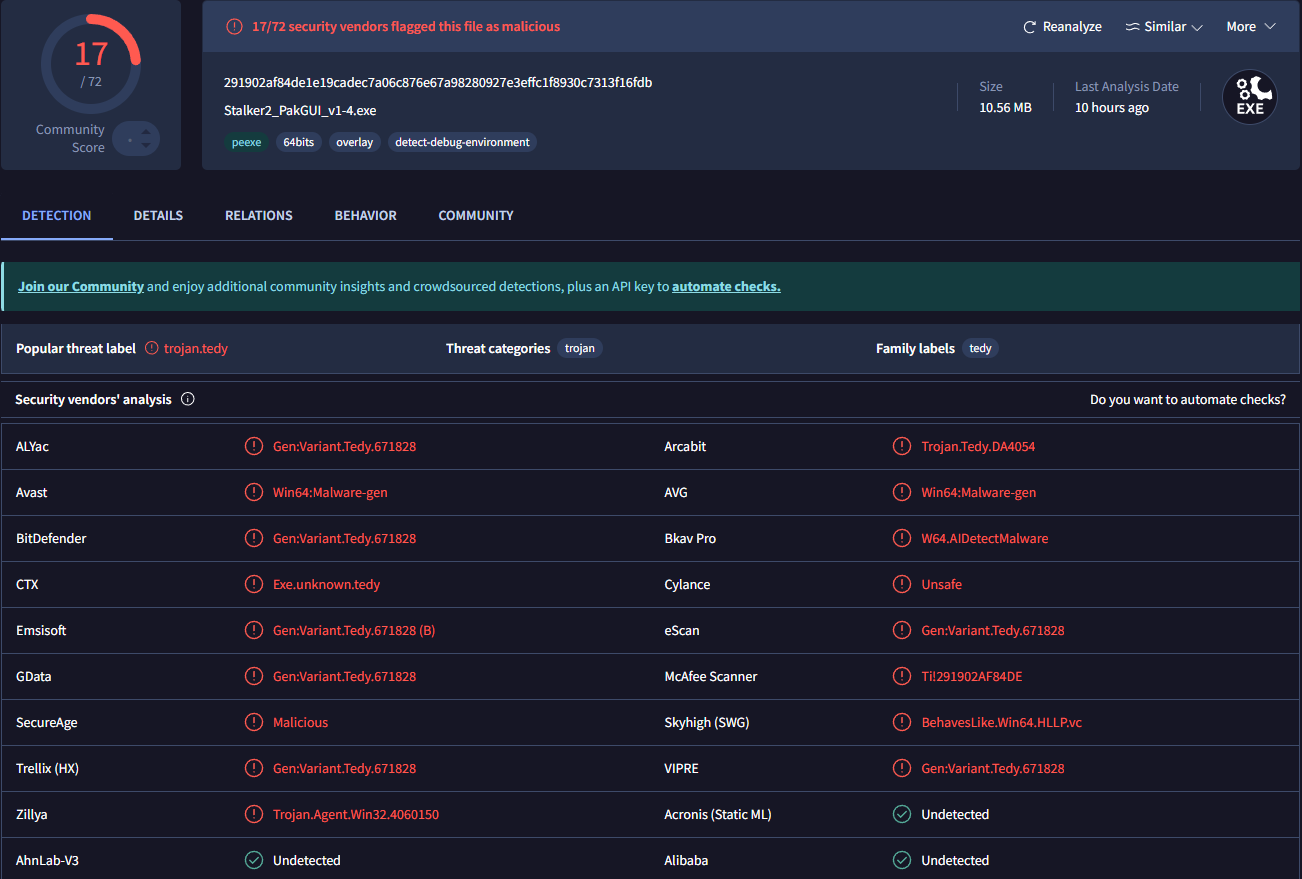Select the file SHA-256 hash text

(438, 82)
